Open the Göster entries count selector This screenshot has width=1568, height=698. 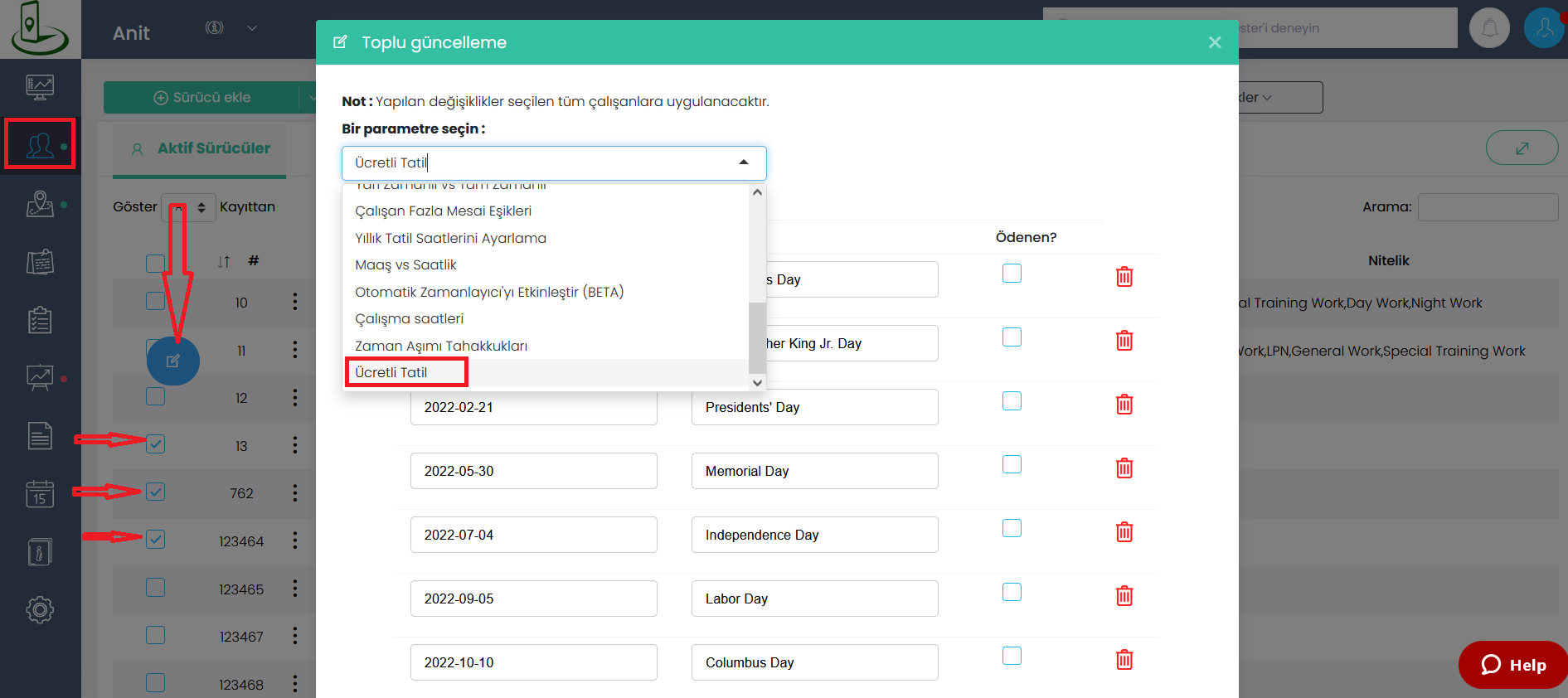(189, 207)
